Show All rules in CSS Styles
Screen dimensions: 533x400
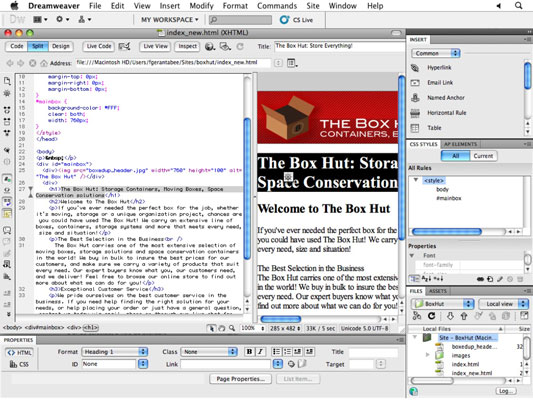tap(455, 156)
